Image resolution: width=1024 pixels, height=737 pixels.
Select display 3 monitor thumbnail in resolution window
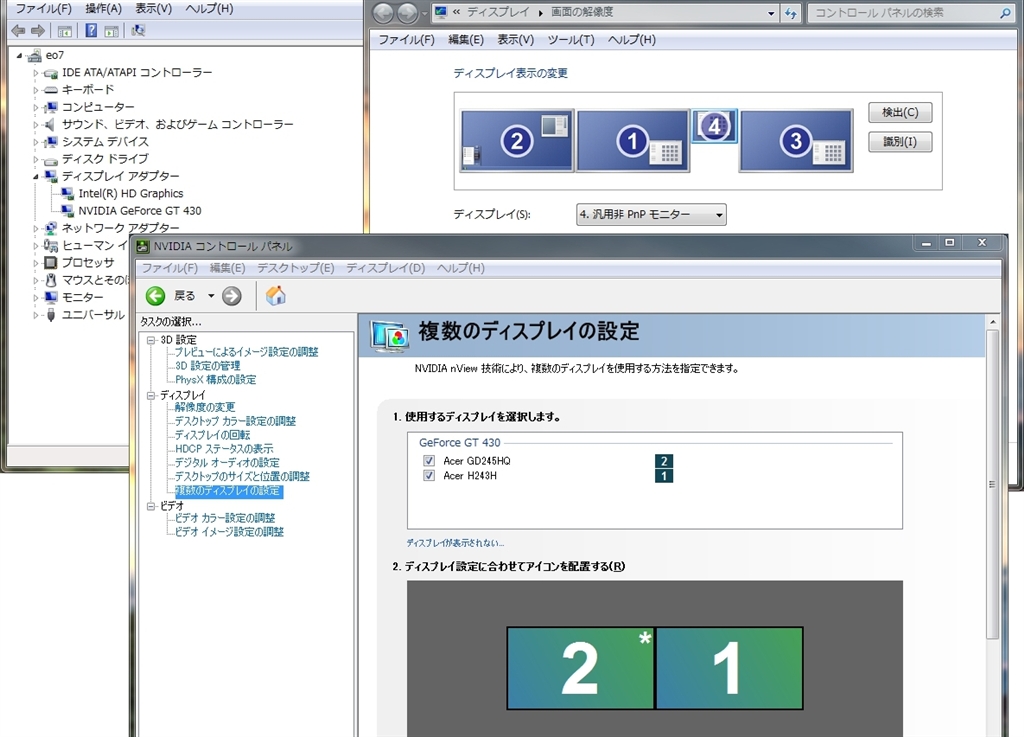[795, 140]
